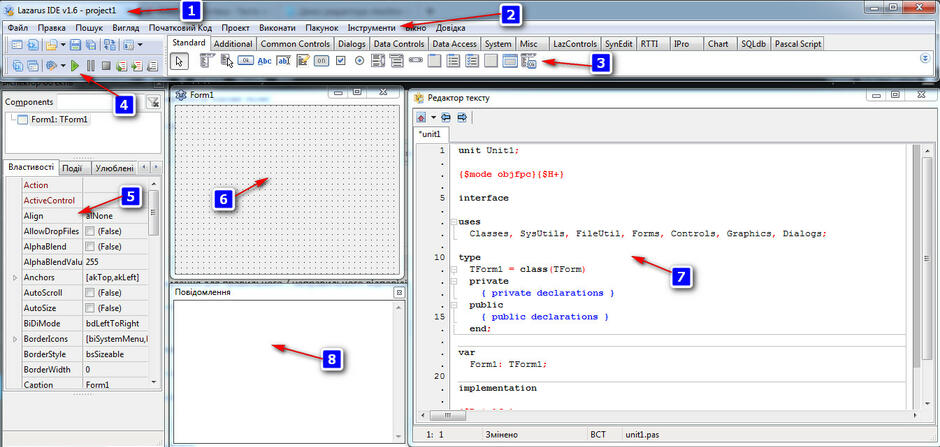Switch to the Dialogs palette tab
Image resolution: width=940 pixels, height=447 pixels.
(352, 44)
